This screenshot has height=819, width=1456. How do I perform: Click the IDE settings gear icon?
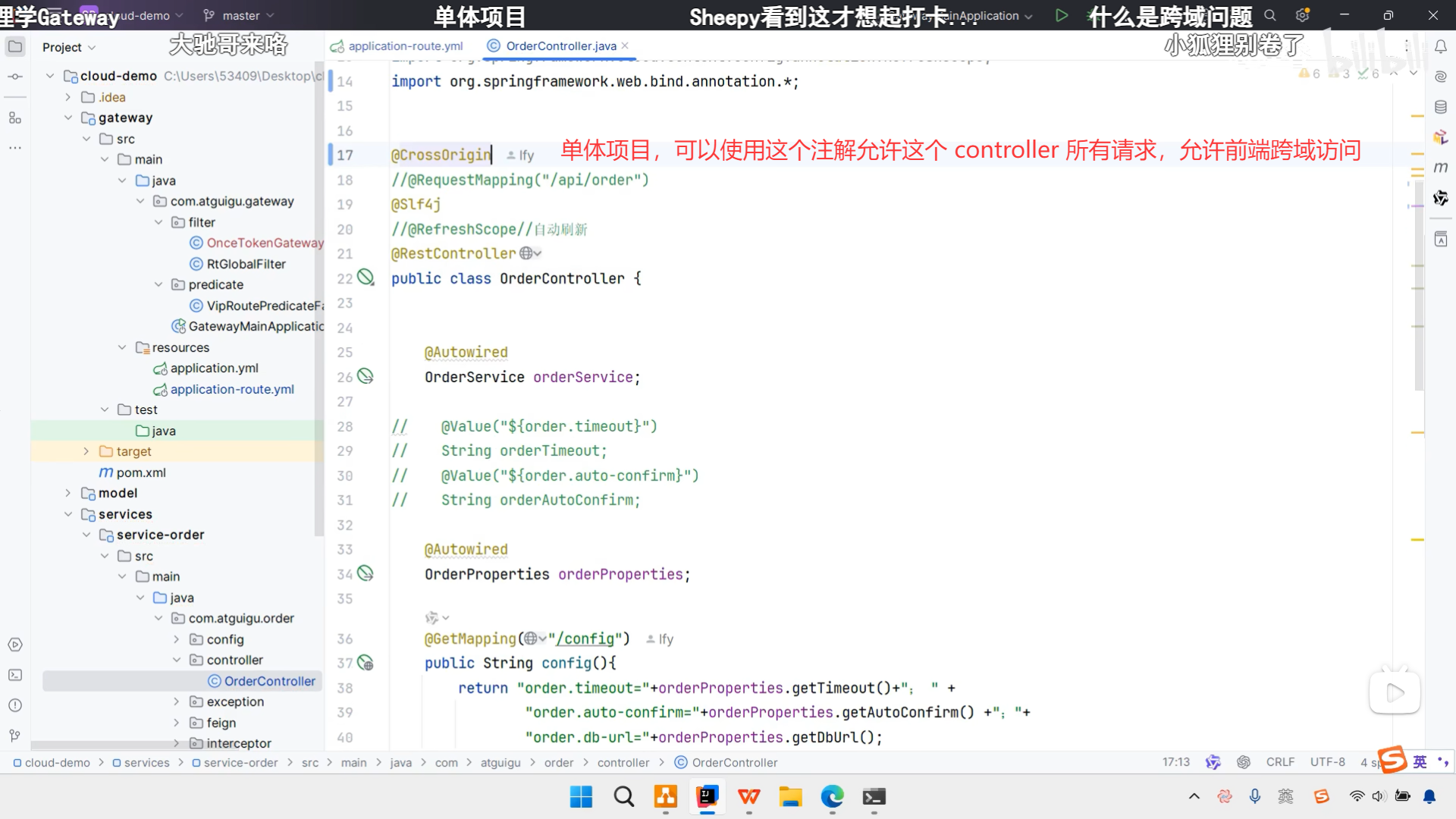[x=1303, y=15]
